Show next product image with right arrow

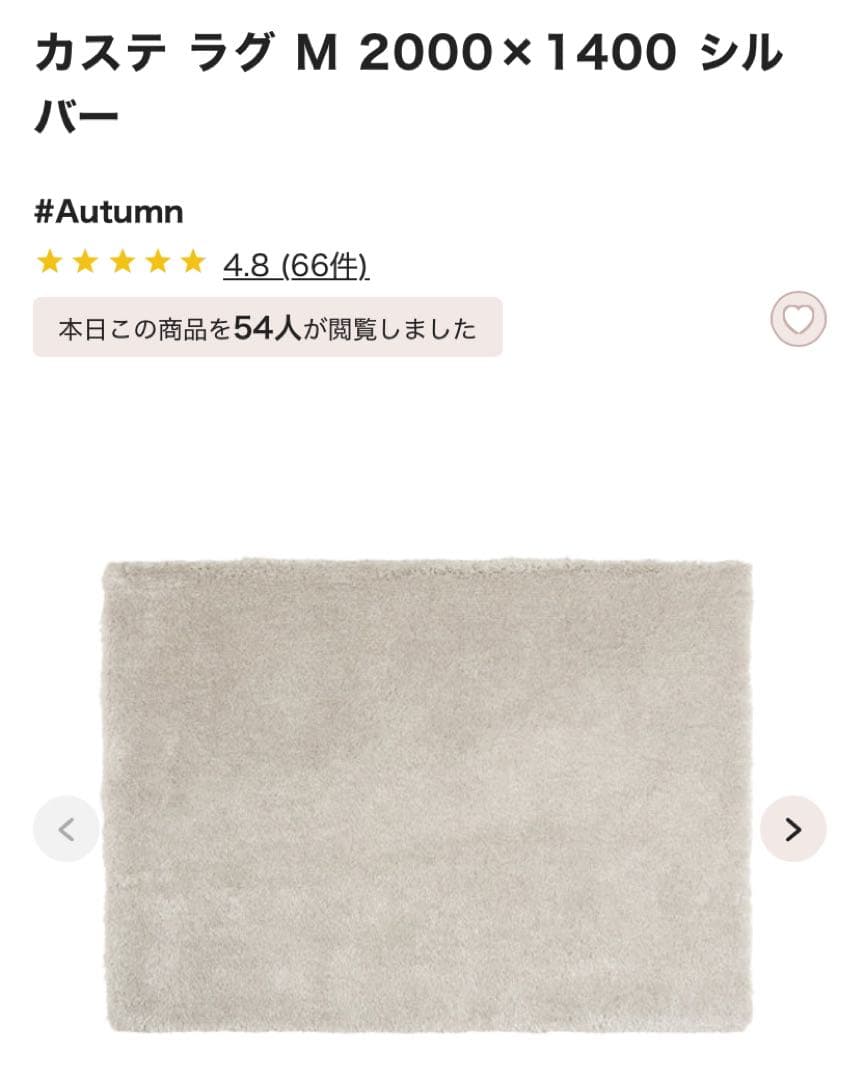click(x=793, y=829)
